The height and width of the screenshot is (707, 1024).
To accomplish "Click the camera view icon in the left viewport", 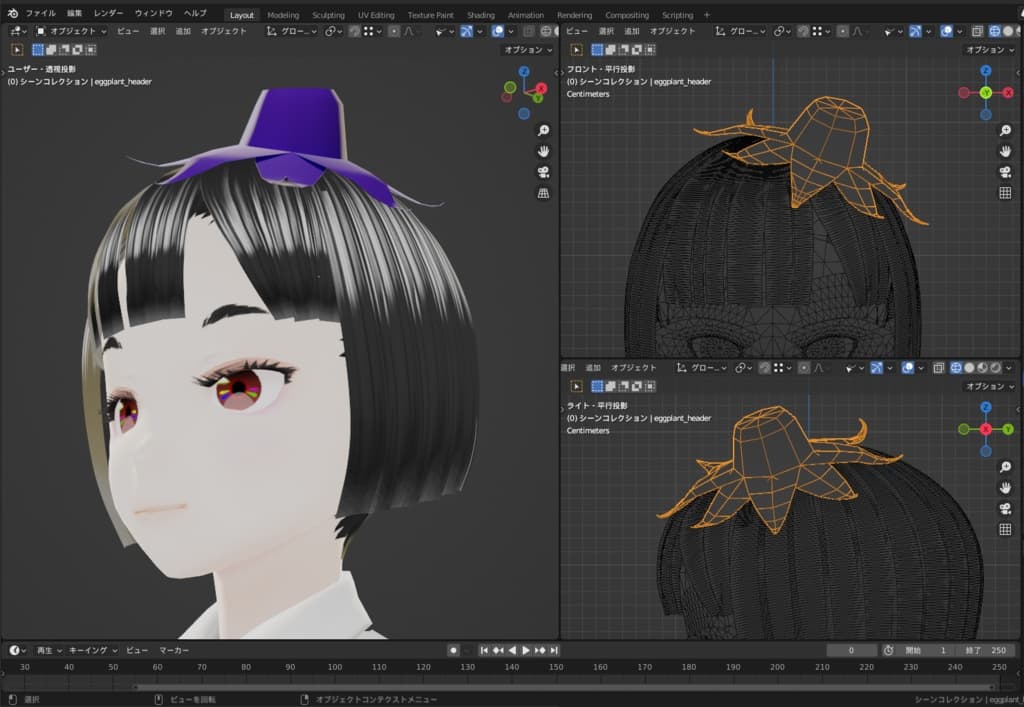I will point(543,172).
